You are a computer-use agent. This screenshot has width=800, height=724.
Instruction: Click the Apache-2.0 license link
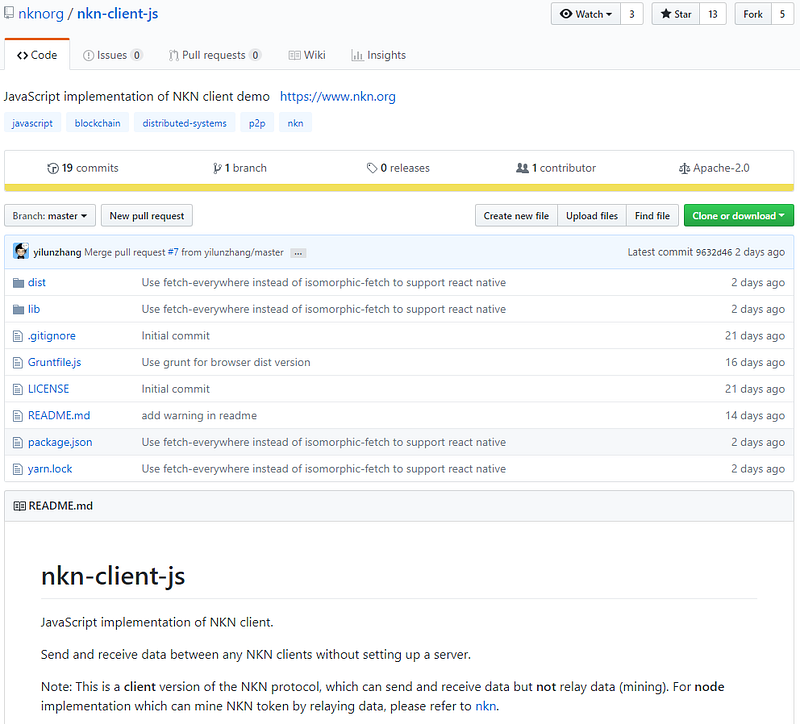click(x=714, y=168)
